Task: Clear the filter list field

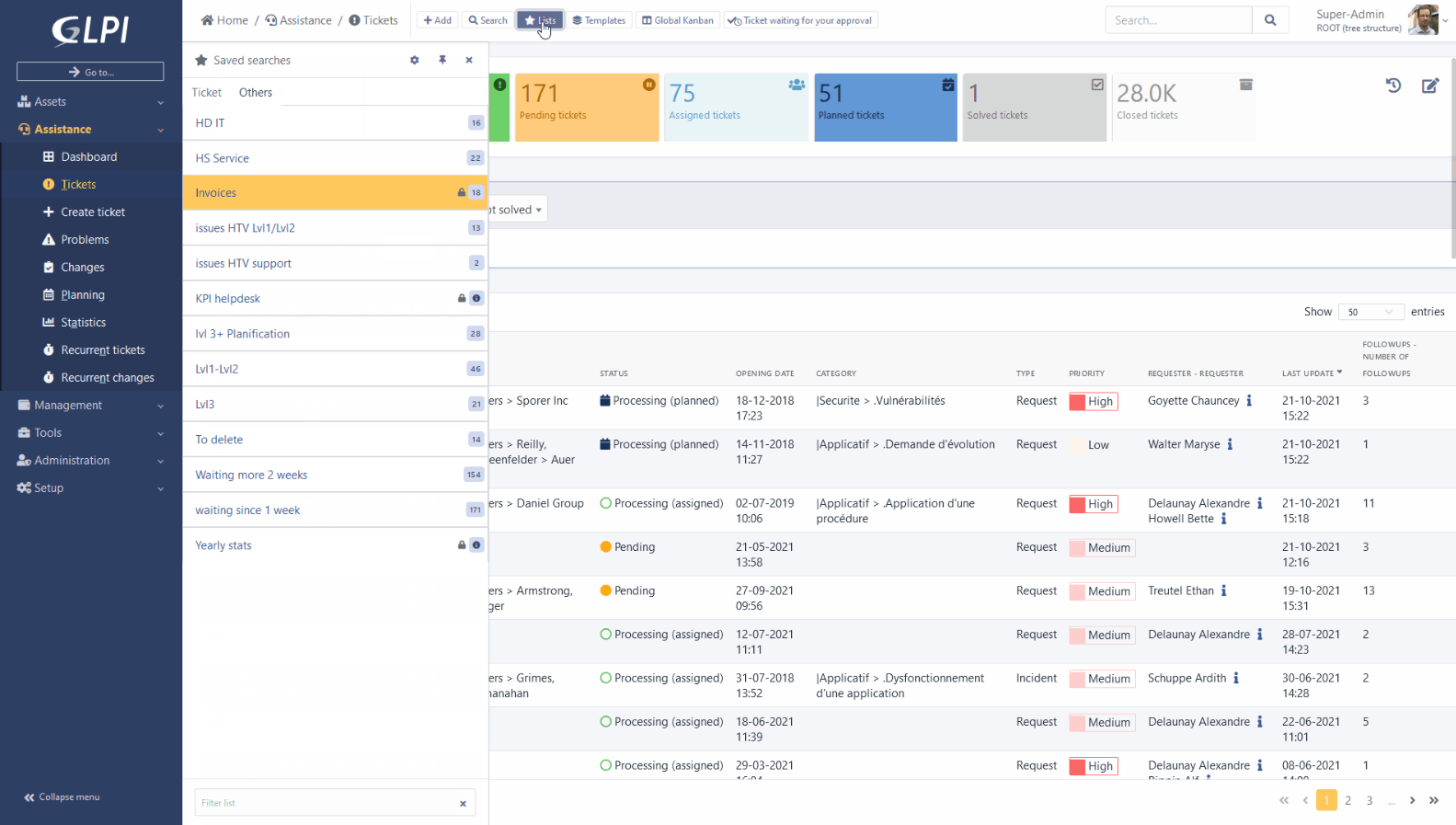Action: point(463,803)
